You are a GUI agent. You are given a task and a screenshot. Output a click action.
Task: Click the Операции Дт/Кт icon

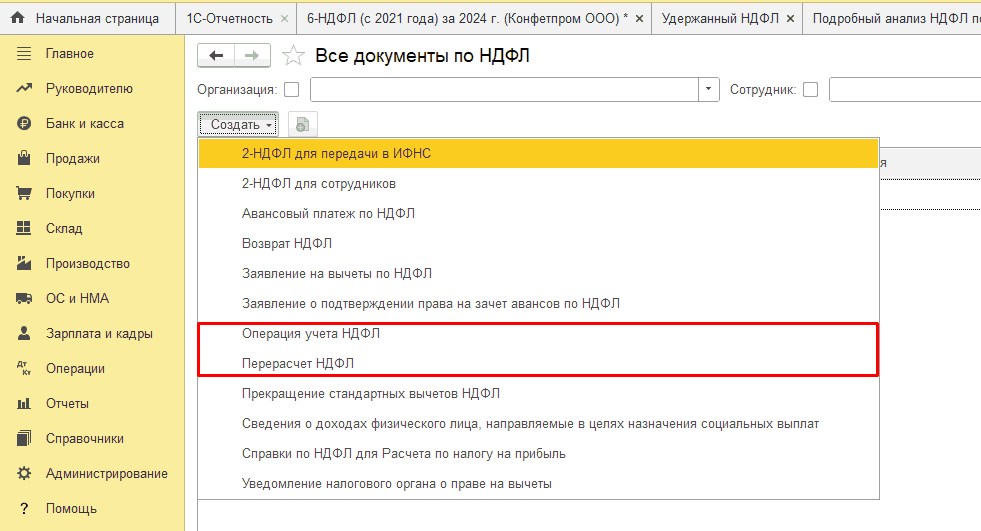click(24, 368)
